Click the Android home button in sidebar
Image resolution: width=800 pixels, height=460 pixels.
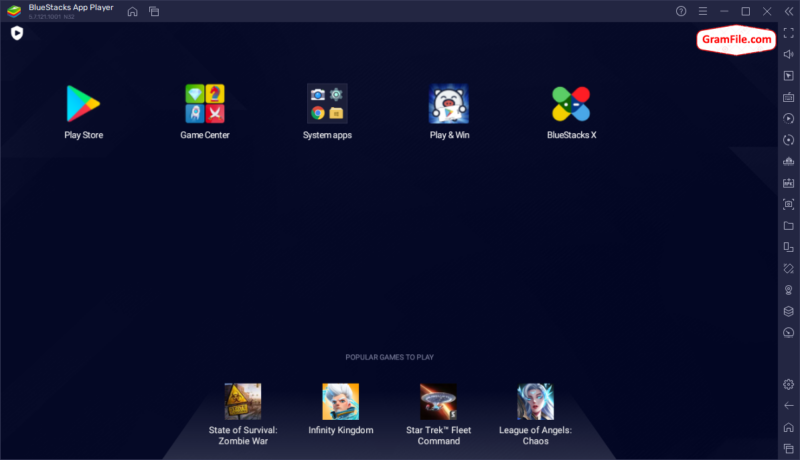click(x=789, y=427)
